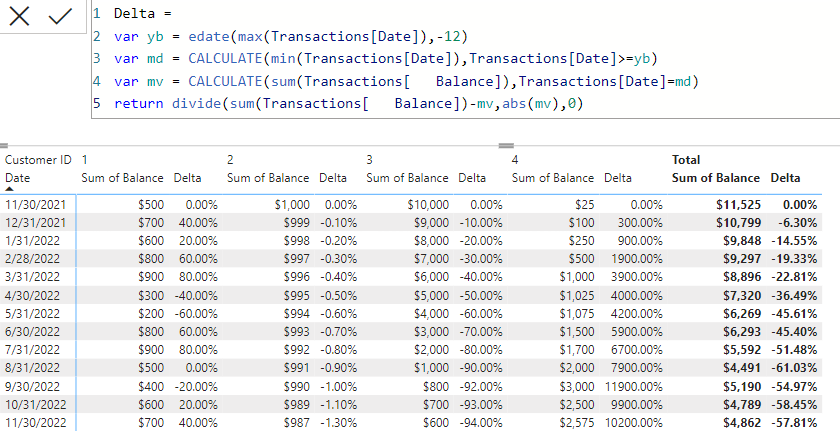Sort by Date using the ascending arrow
The image size is (840, 442).
coord(9,189)
